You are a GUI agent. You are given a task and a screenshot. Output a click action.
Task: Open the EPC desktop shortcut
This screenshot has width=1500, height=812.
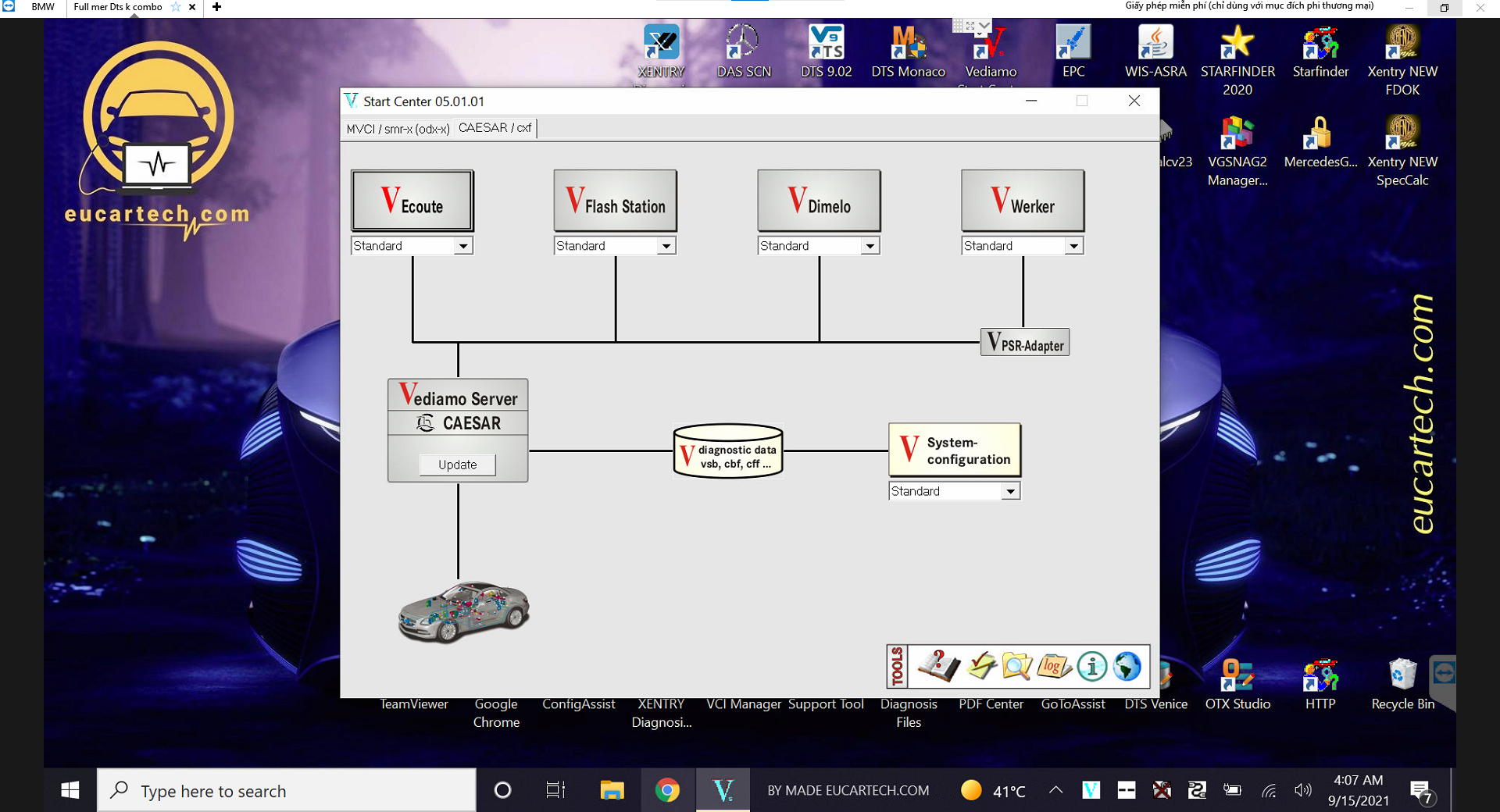click(x=1073, y=52)
